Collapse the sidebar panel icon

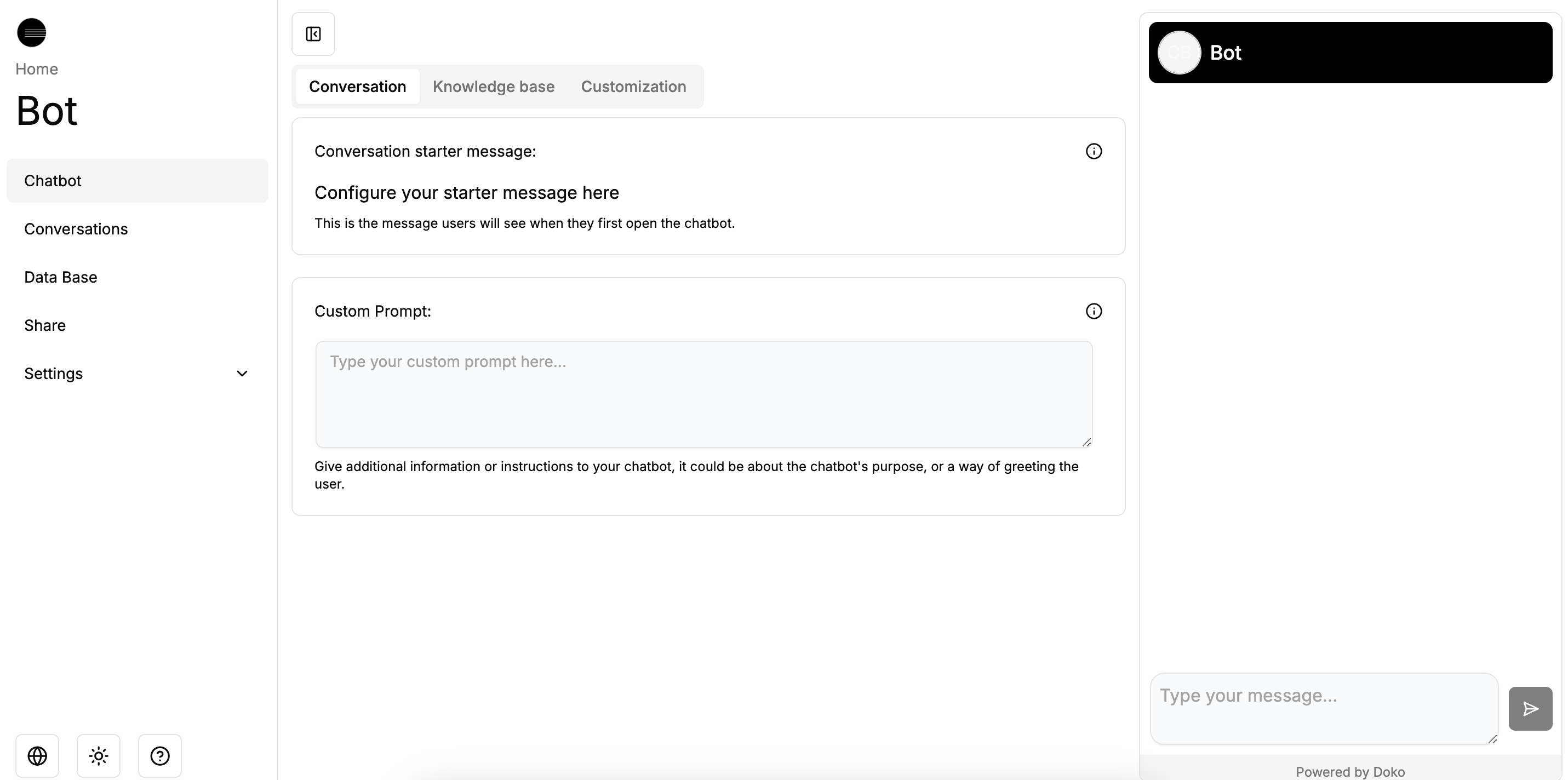coord(313,34)
